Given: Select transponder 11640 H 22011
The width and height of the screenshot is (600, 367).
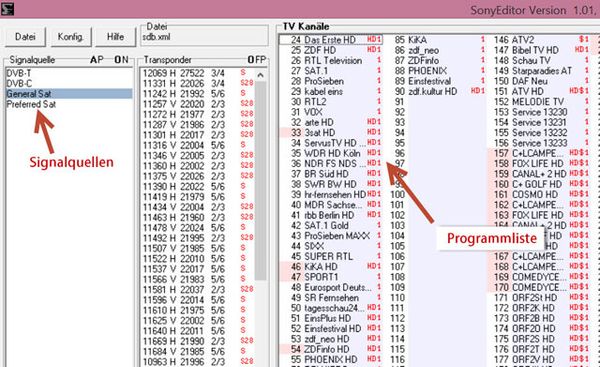Looking at the screenshot, I should click(198, 331).
